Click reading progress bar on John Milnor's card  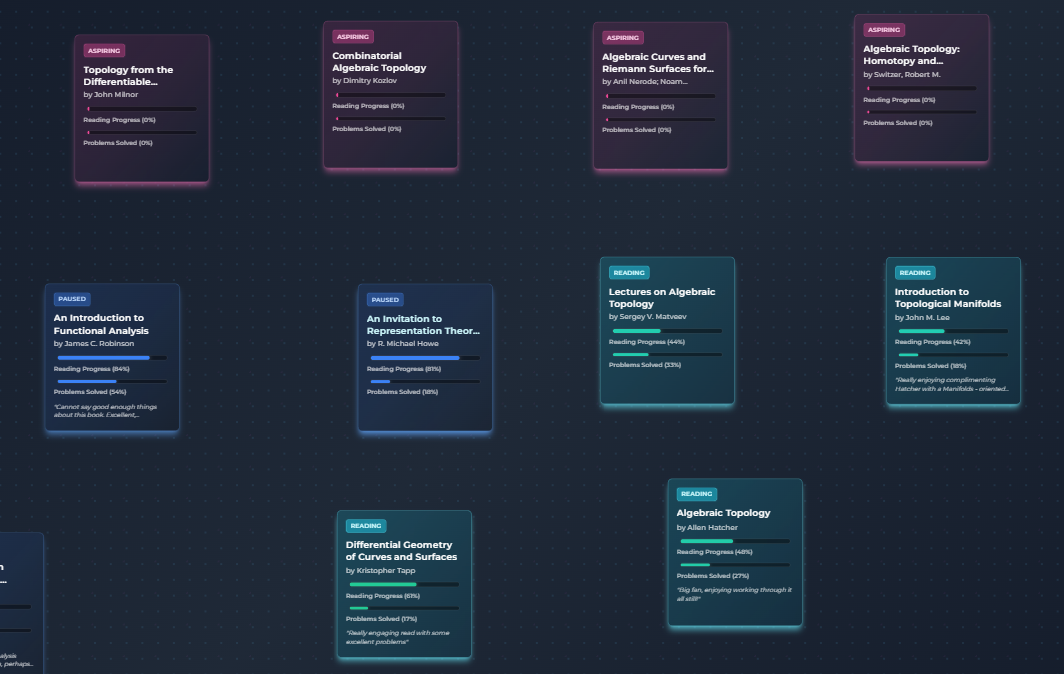(x=142, y=109)
